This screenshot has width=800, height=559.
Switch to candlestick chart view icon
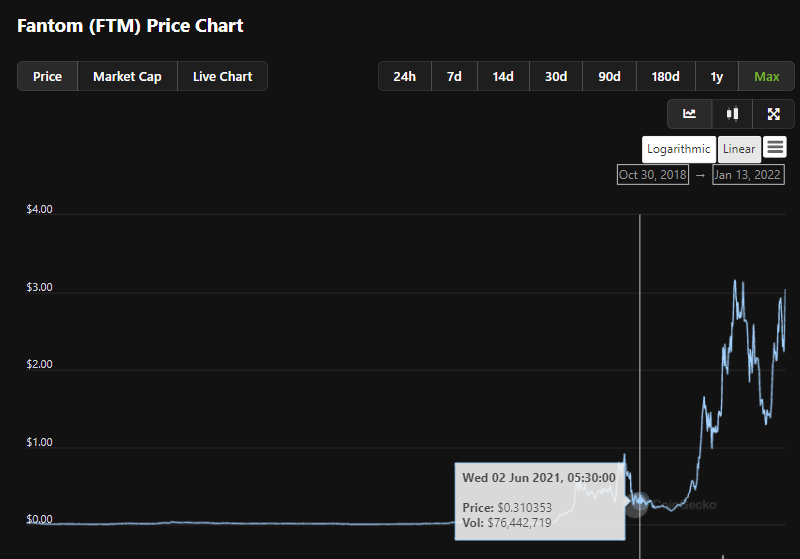coord(732,114)
